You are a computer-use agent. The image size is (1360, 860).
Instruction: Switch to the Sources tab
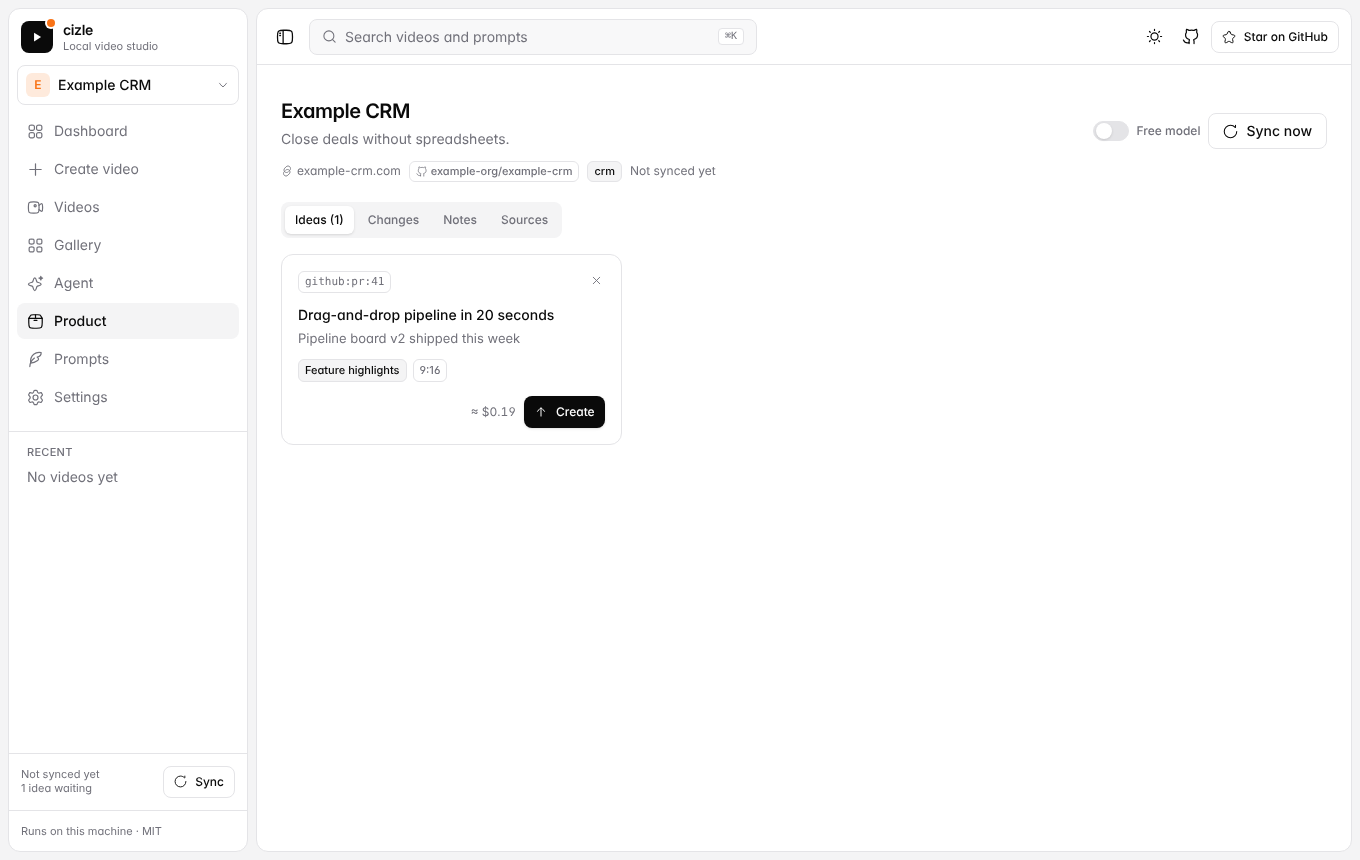524,220
